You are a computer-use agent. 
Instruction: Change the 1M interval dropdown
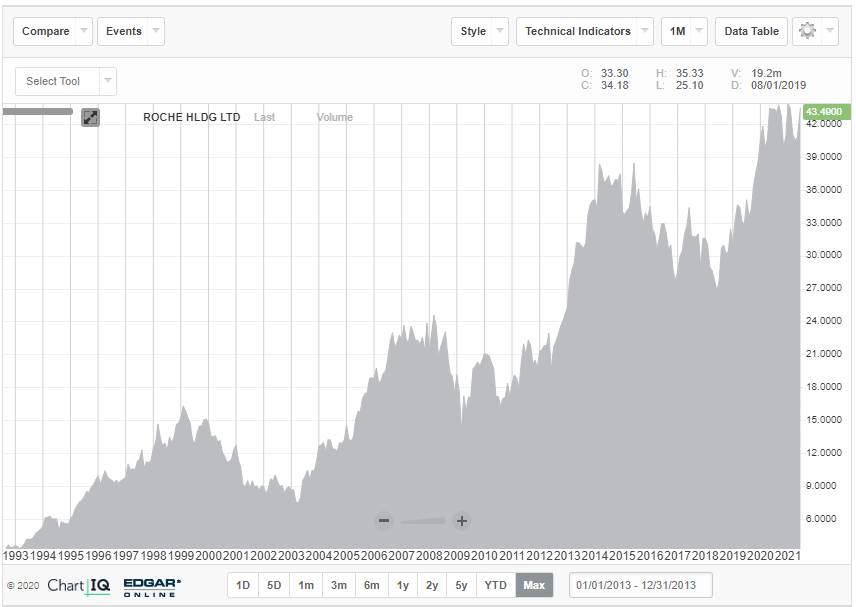tap(684, 31)
